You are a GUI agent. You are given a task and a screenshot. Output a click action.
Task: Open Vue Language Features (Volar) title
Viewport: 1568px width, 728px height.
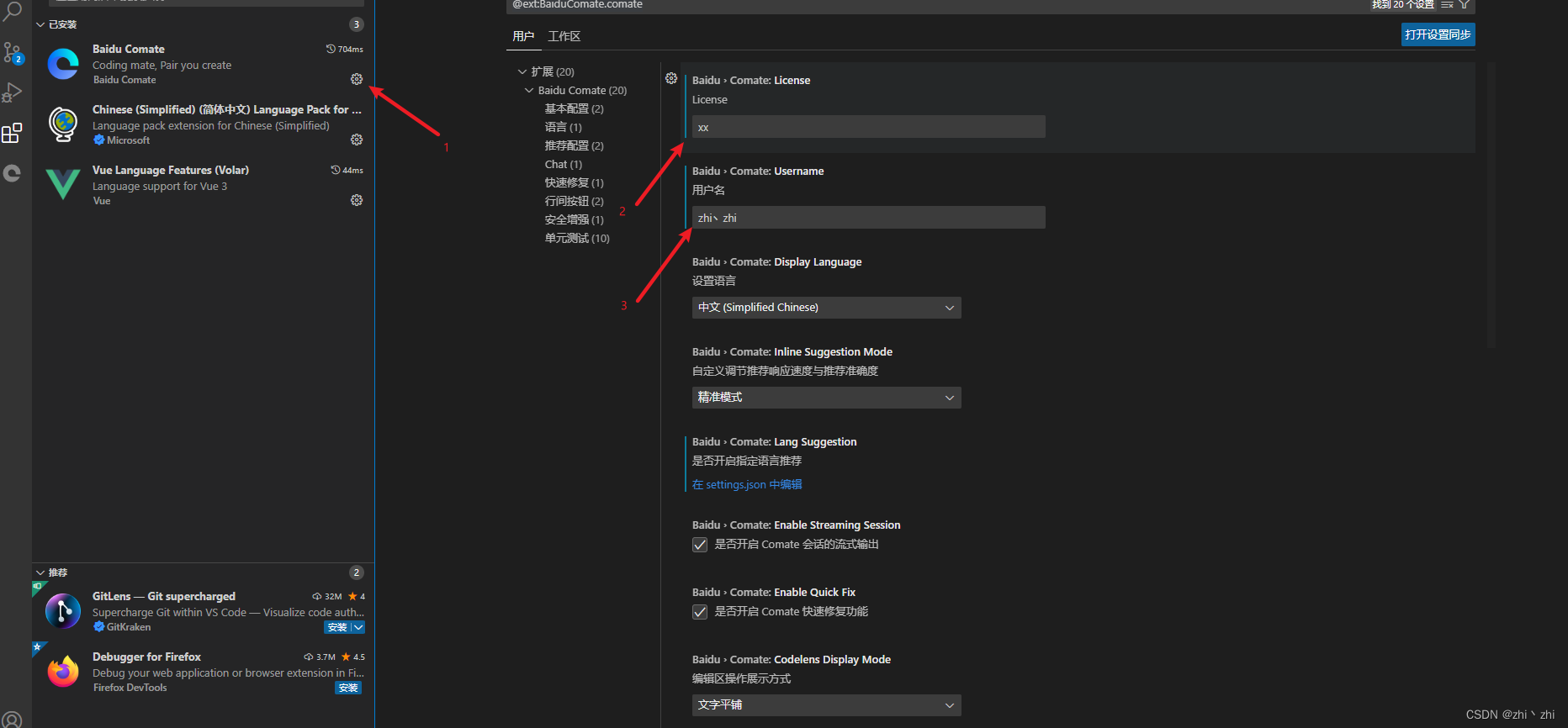[x=171, y=170]
